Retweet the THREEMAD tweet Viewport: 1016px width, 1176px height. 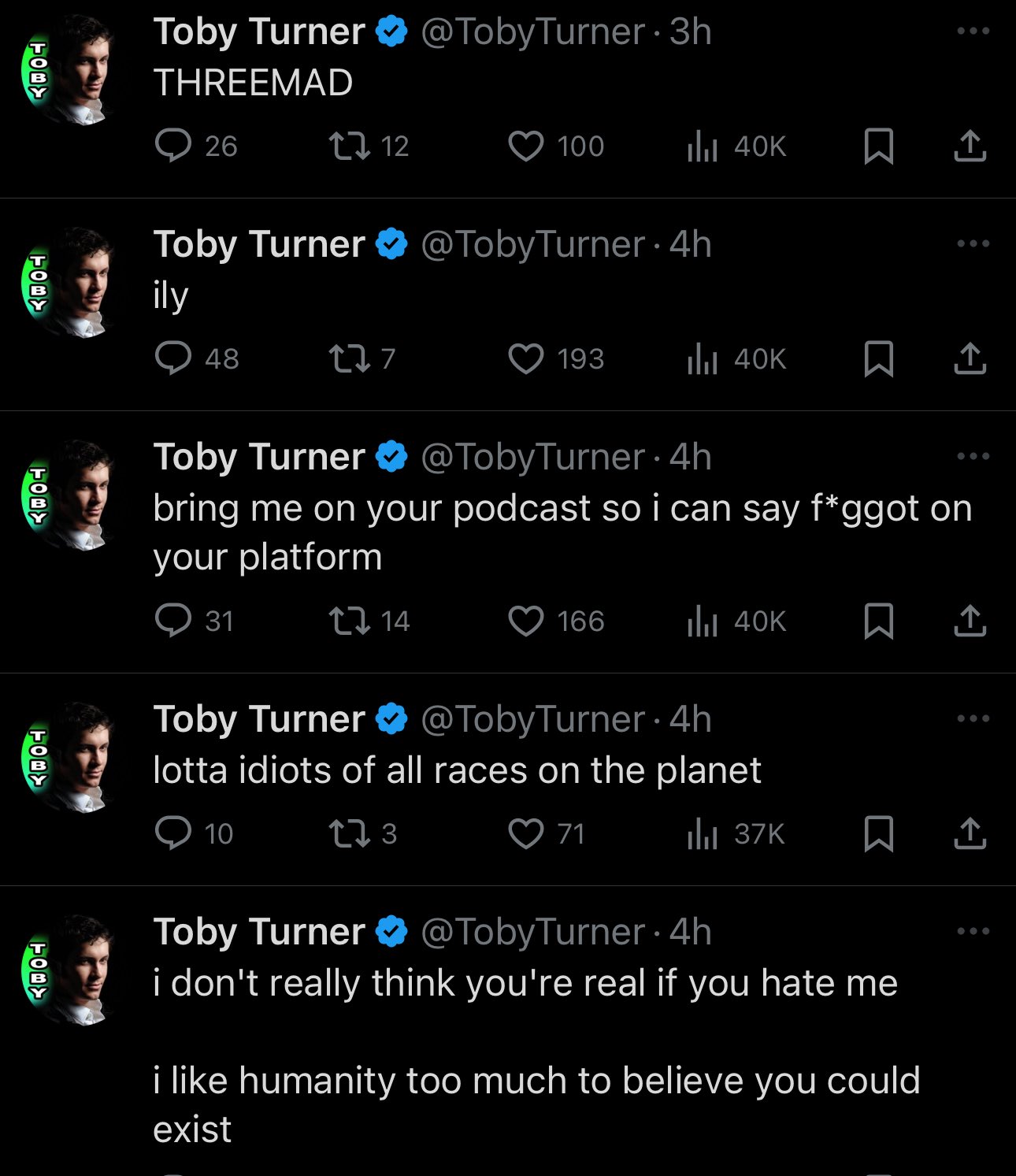(349, 146)
